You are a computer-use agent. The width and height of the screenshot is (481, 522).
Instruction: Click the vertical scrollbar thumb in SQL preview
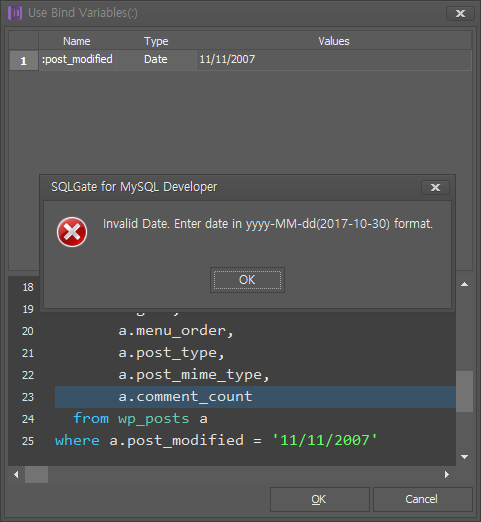click(464, 391)
